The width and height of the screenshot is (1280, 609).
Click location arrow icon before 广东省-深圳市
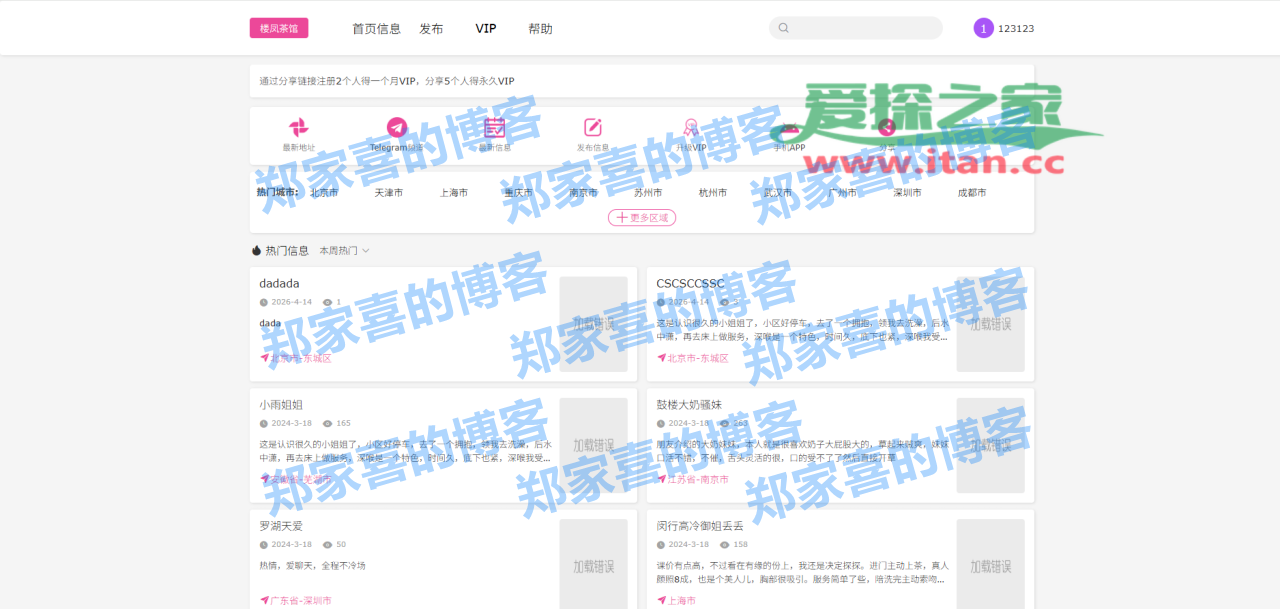click(x=265, y=600)
